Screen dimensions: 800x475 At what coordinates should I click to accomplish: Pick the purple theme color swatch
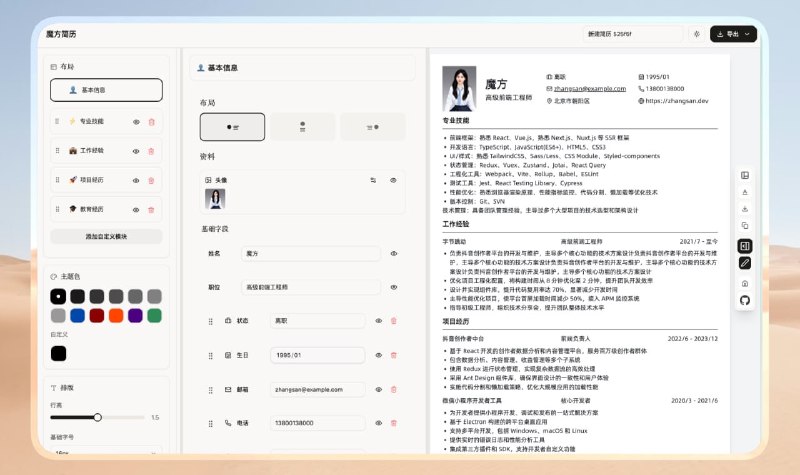pyautogui.click(x=135, y=316)
